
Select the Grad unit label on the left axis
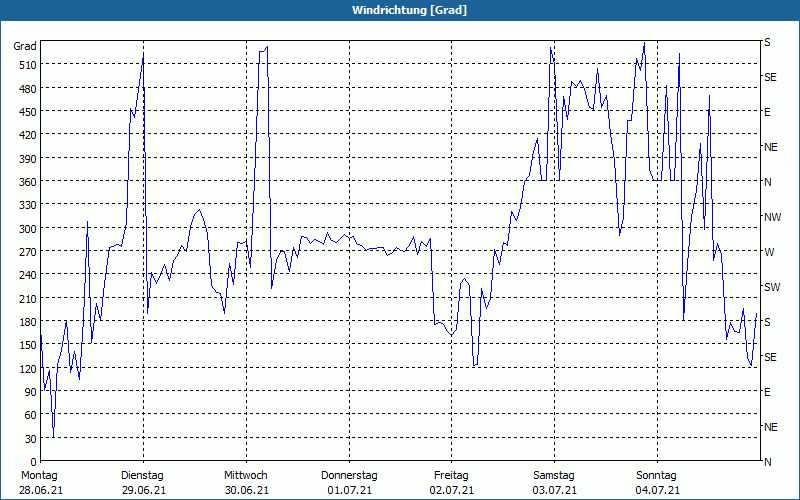coord(25,46)
